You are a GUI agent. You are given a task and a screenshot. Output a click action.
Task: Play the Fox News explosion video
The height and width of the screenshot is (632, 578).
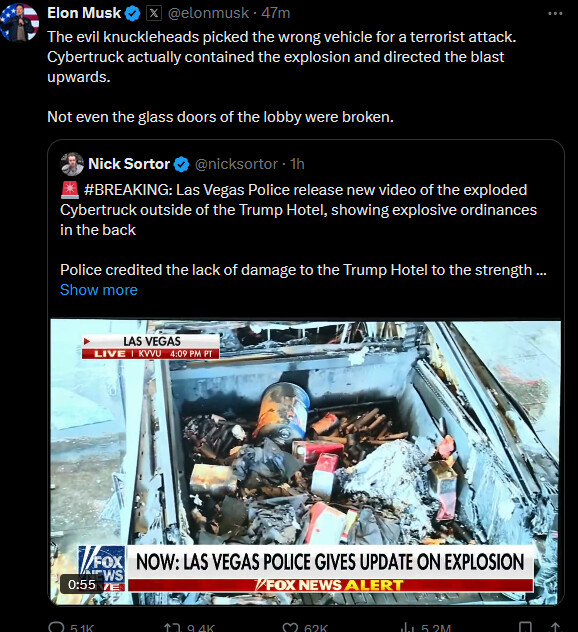click(306, 463)
